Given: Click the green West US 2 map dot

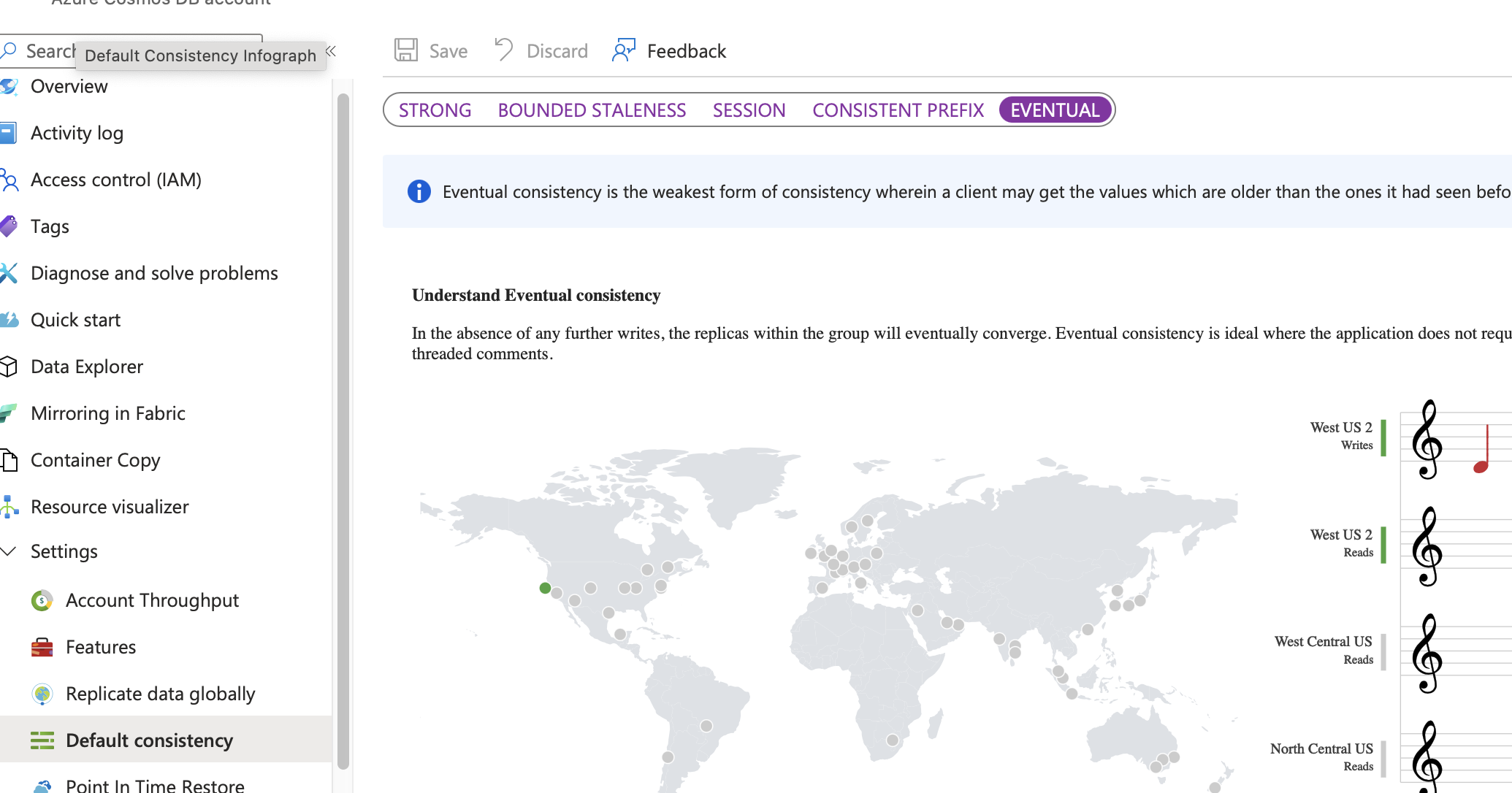Looking at the screenshot, I should click(x=545, y=588).
